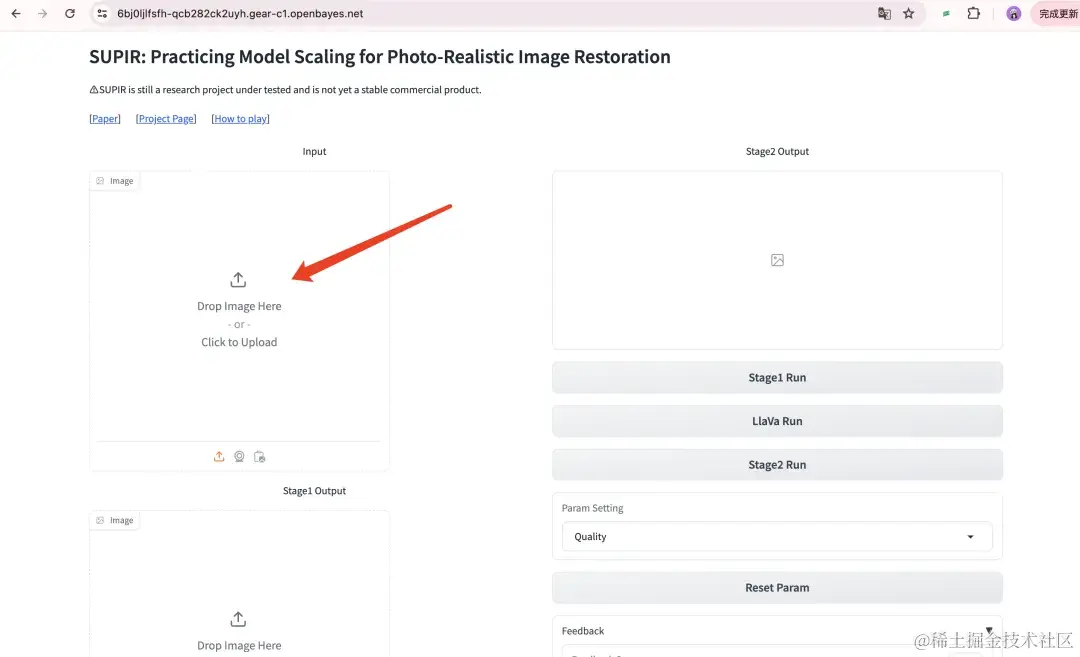Open the Paper link

105,118
